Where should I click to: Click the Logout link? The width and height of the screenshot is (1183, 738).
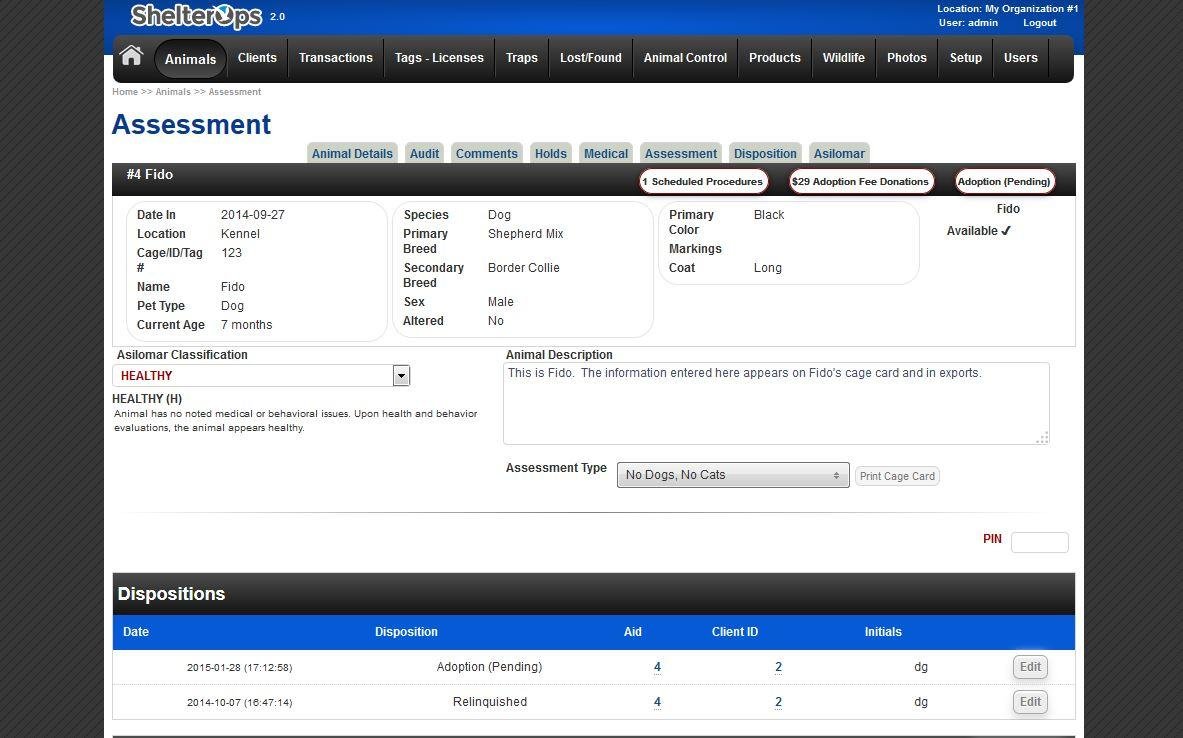tap(1039, 22)
